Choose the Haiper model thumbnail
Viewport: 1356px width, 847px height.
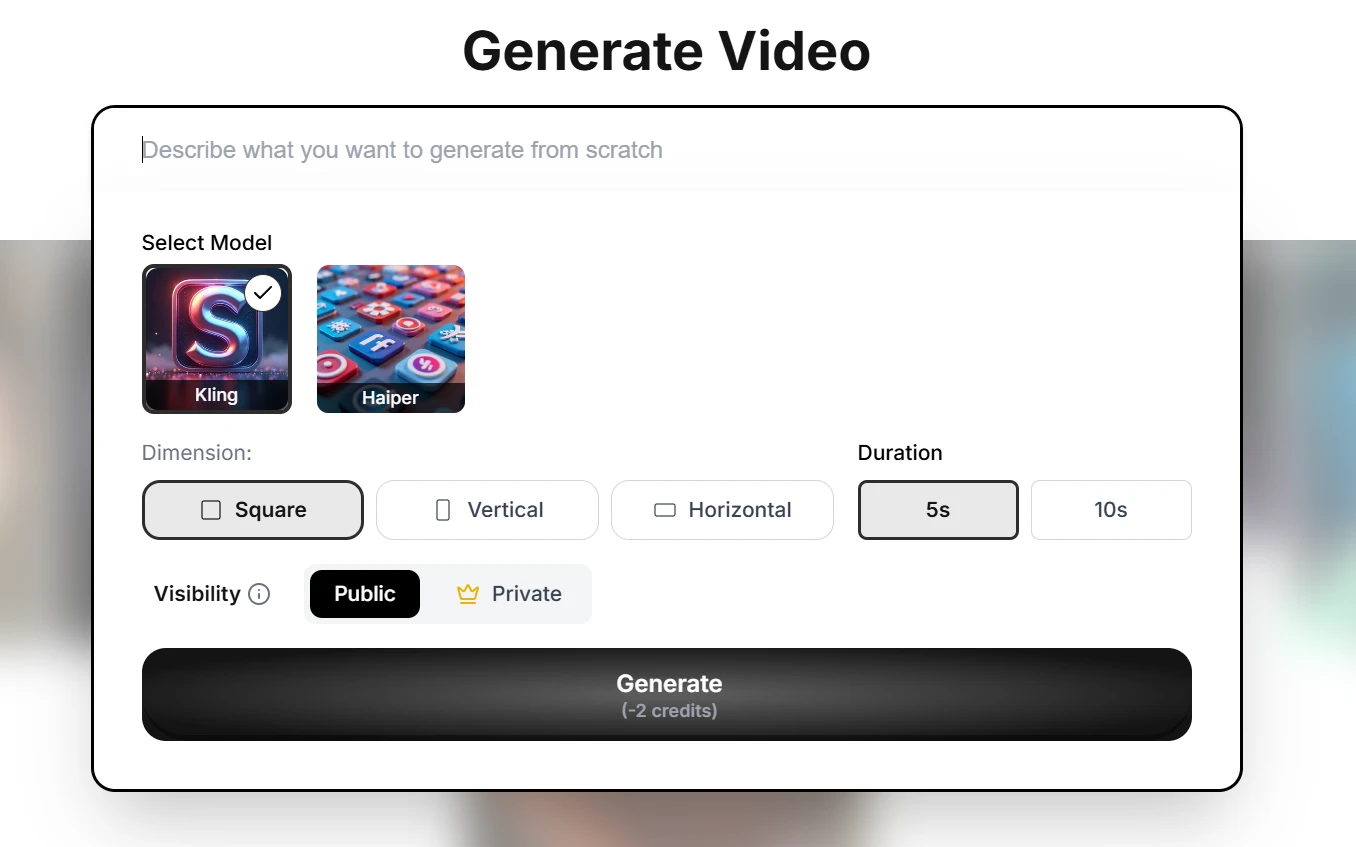tap(391, 339)
